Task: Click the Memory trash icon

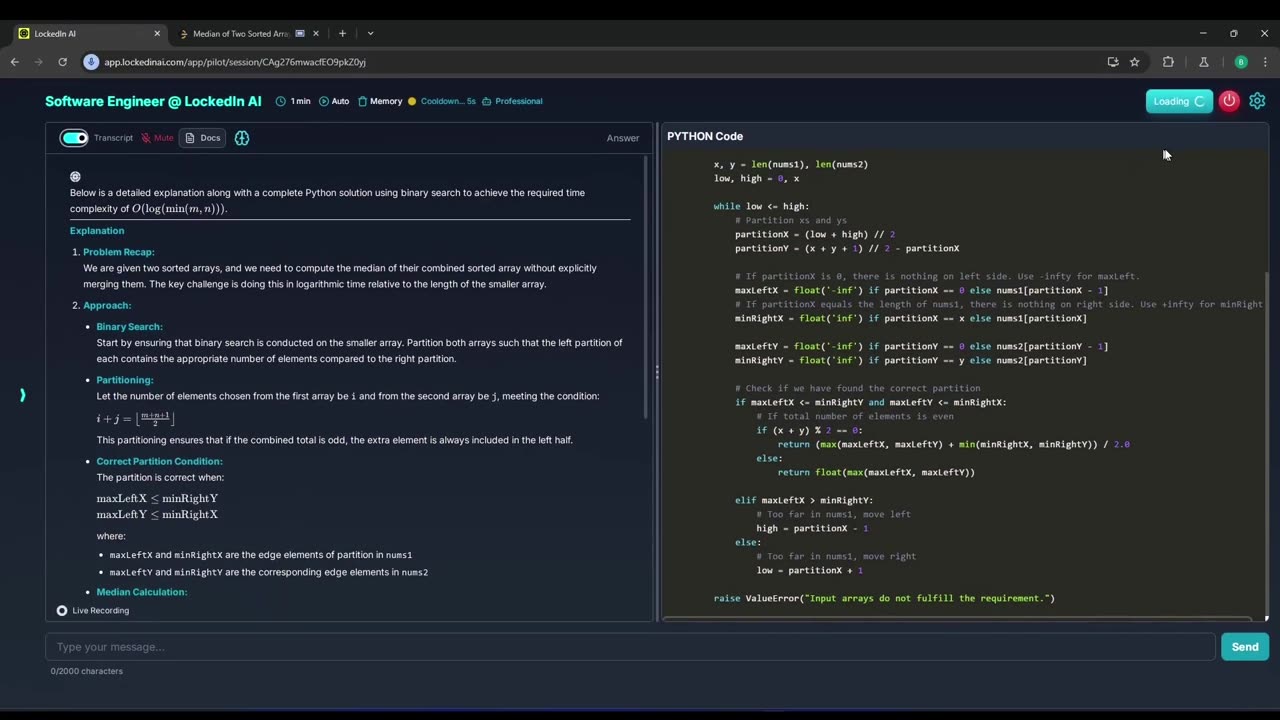Action: click(x=363, y=101)
